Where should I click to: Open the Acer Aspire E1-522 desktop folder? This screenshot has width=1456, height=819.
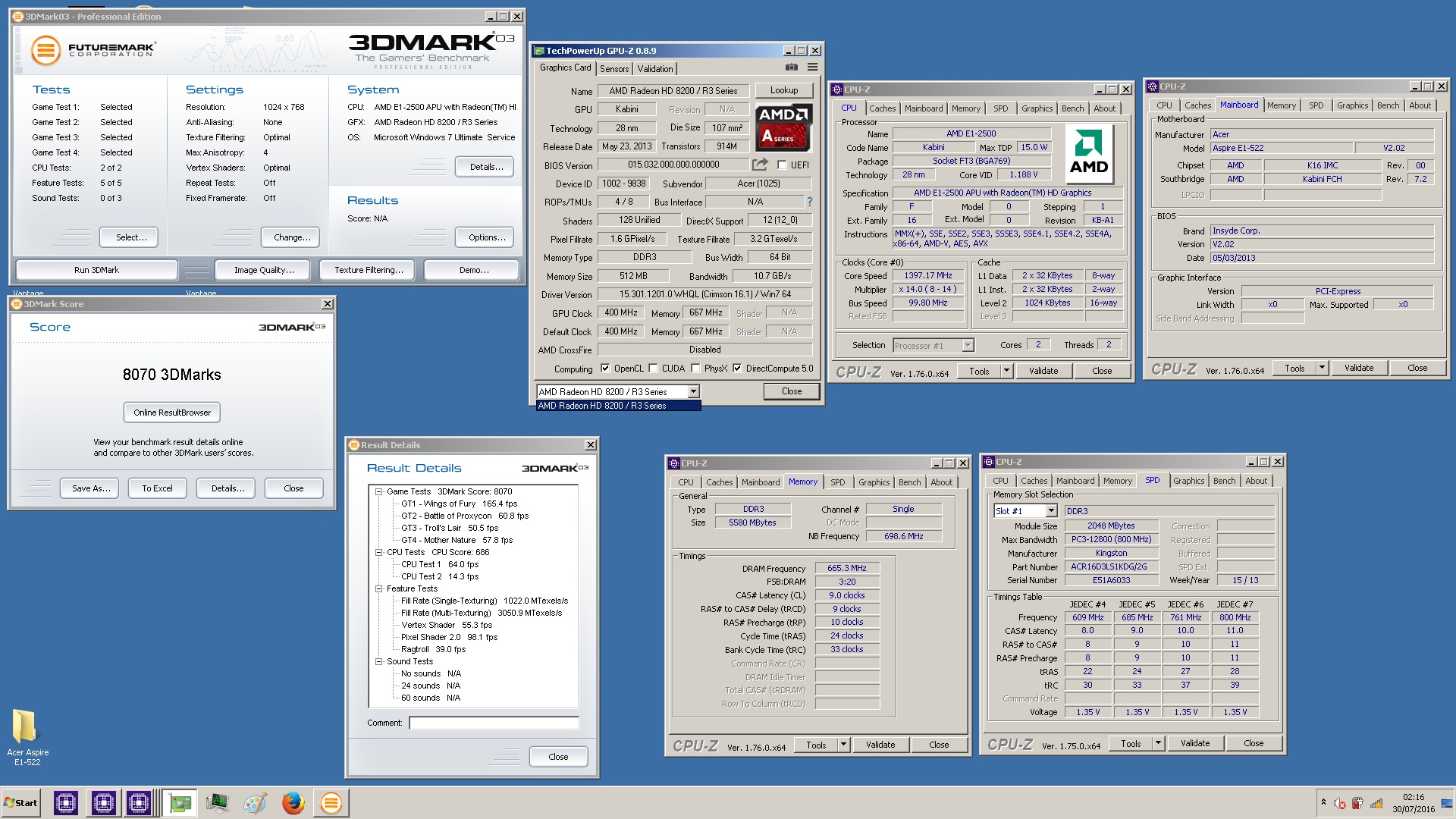pos(27,736)
